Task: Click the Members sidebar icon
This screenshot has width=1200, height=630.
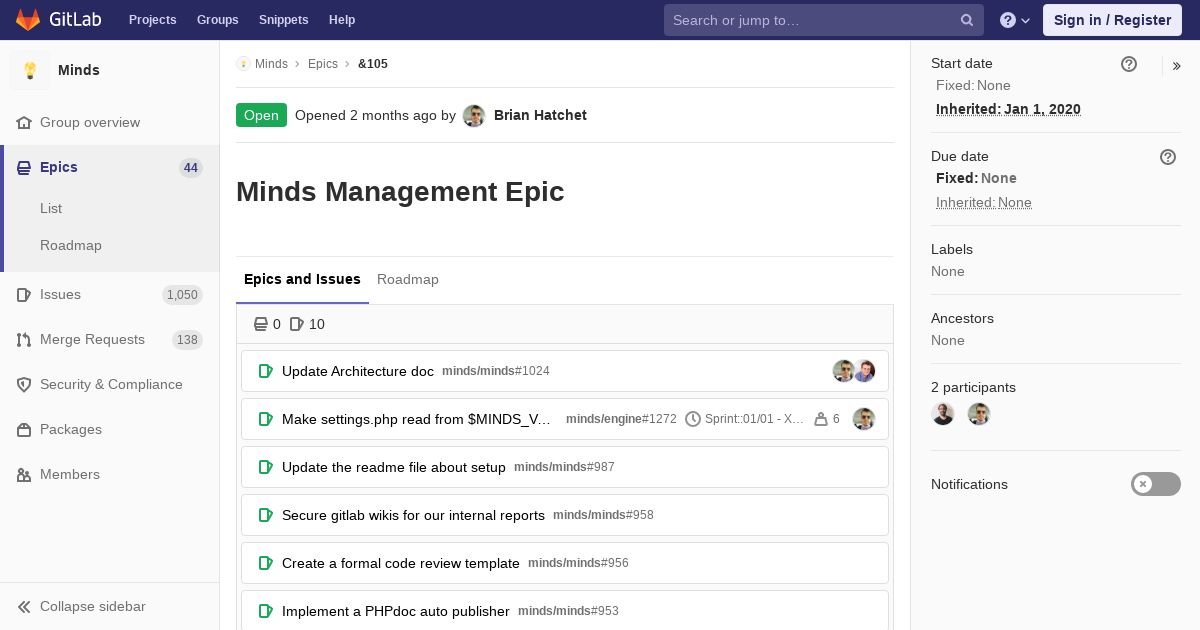Action: (x=24, y=475)
